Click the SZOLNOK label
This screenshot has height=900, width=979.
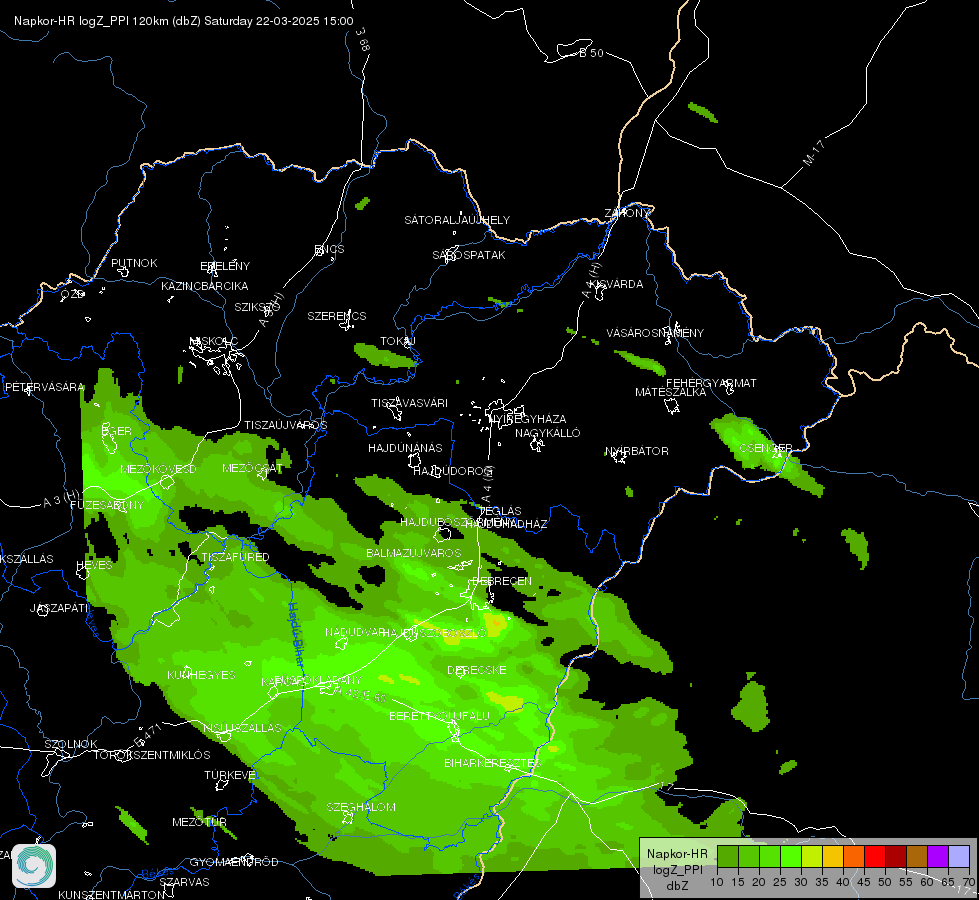tap(71, 744)
